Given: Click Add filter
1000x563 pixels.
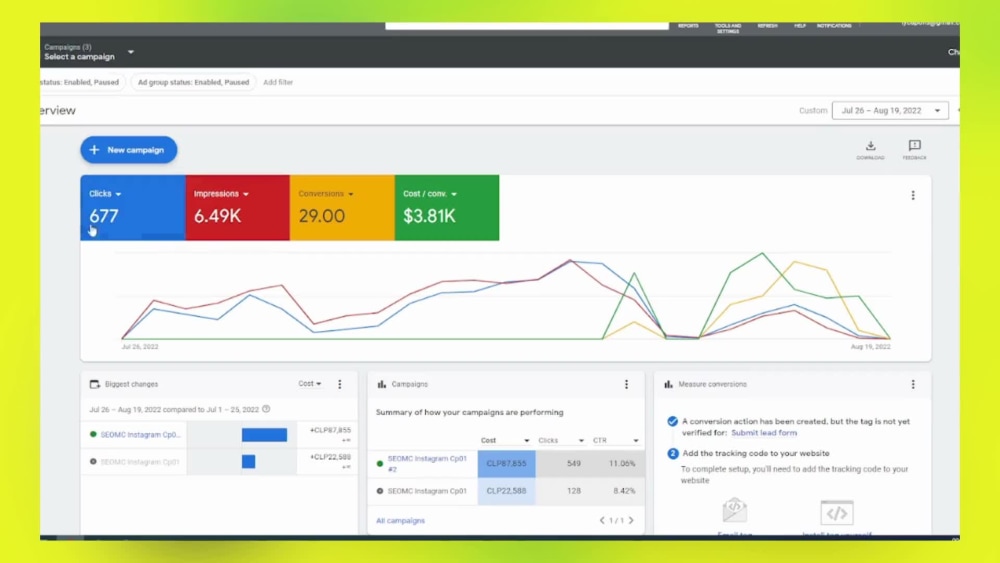Looking at the screenshot, I should point(278,82).
